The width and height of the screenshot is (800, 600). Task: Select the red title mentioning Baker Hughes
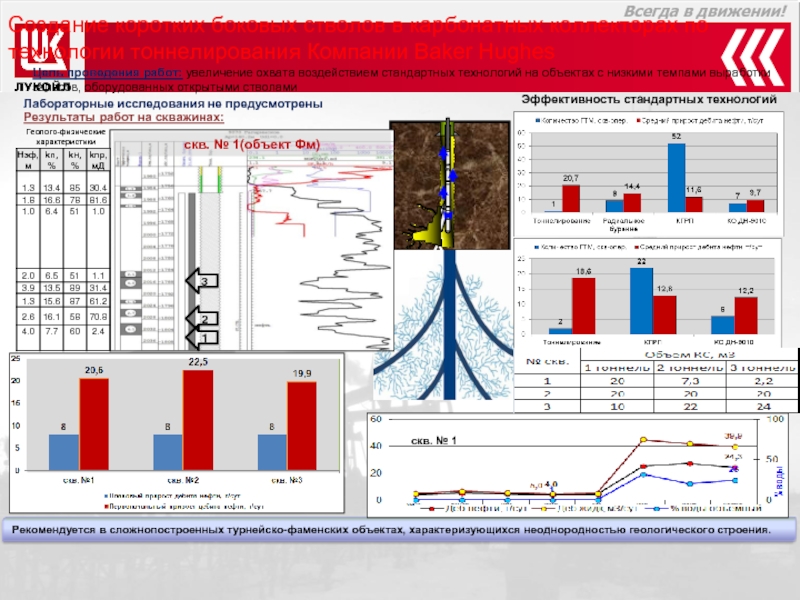(x=357, y=38)
